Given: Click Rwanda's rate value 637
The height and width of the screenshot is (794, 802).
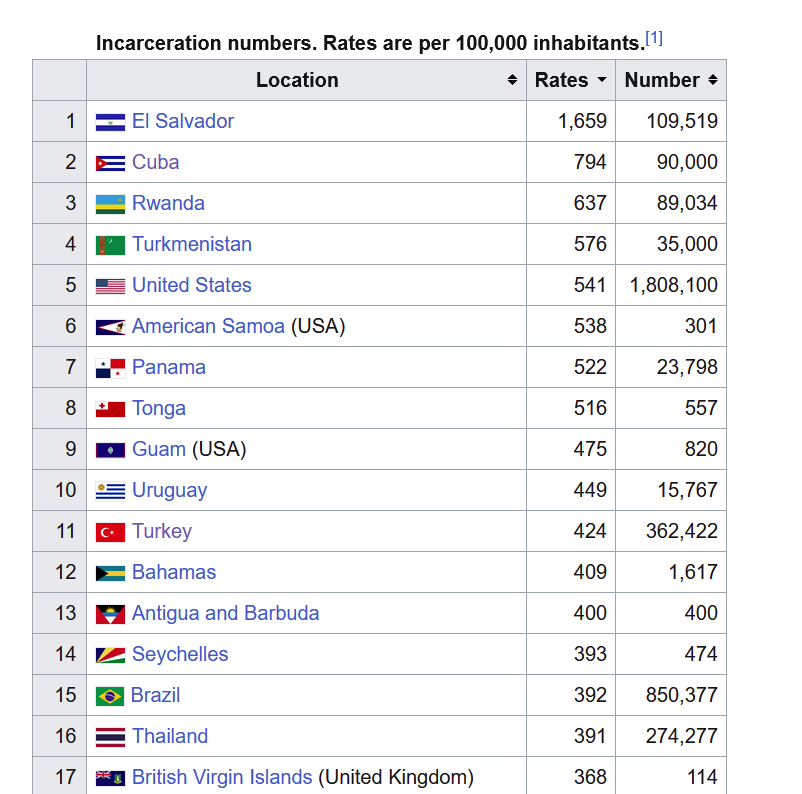Looking at the screenshot, I should (x=590, y=203).
